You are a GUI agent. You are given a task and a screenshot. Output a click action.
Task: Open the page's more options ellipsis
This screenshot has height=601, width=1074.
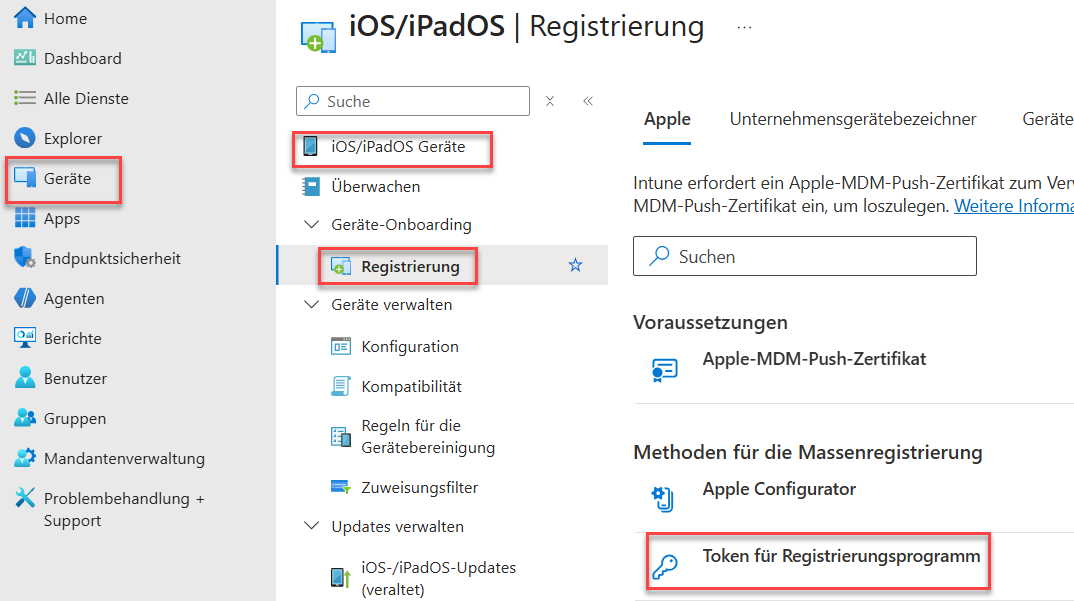pos(744,27)
